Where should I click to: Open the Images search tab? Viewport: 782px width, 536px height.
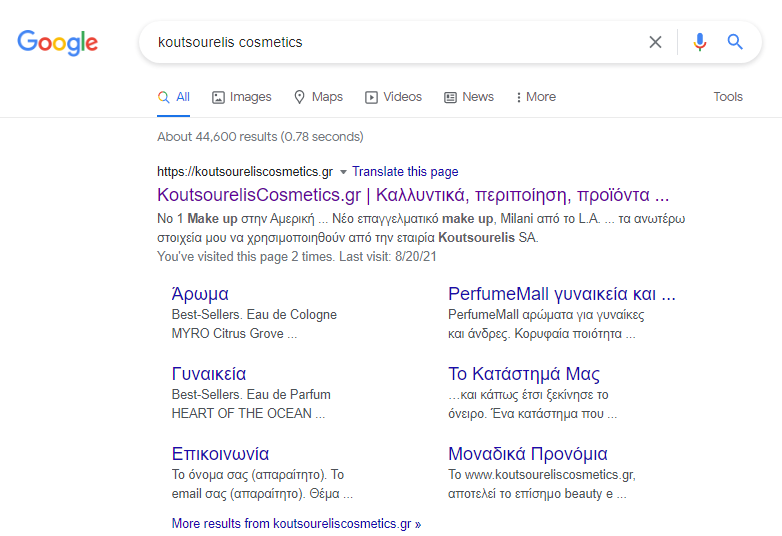click(241, 97)
